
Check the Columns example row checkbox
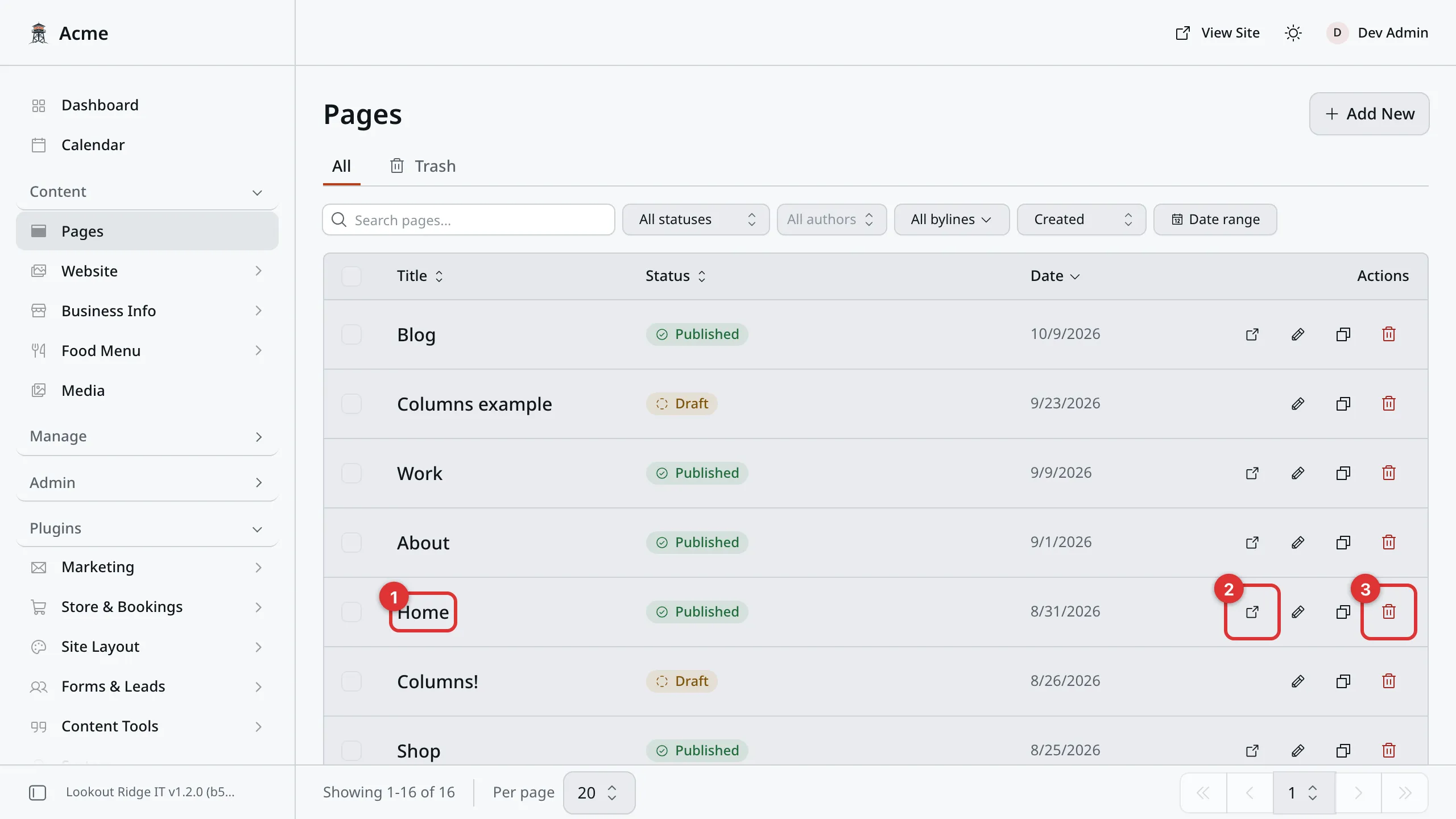coord(351,404)
